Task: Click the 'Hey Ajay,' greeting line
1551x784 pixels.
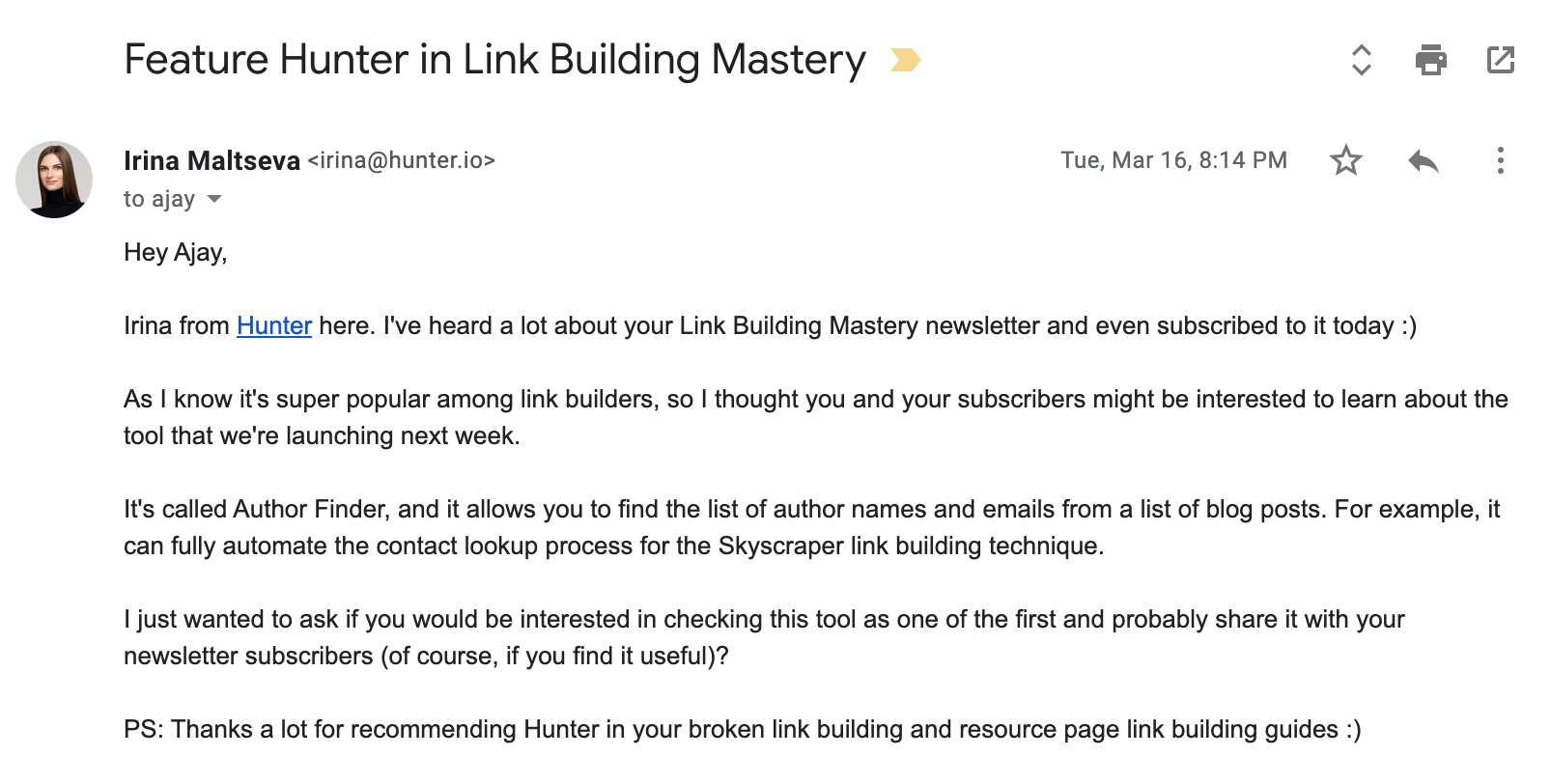Action: [x=175, y=253]
